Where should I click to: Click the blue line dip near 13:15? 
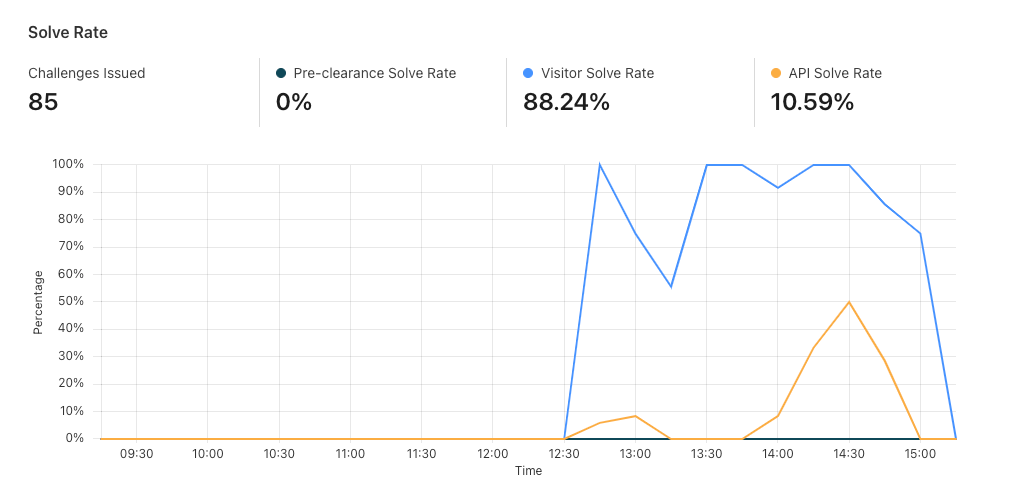[671, 286]
